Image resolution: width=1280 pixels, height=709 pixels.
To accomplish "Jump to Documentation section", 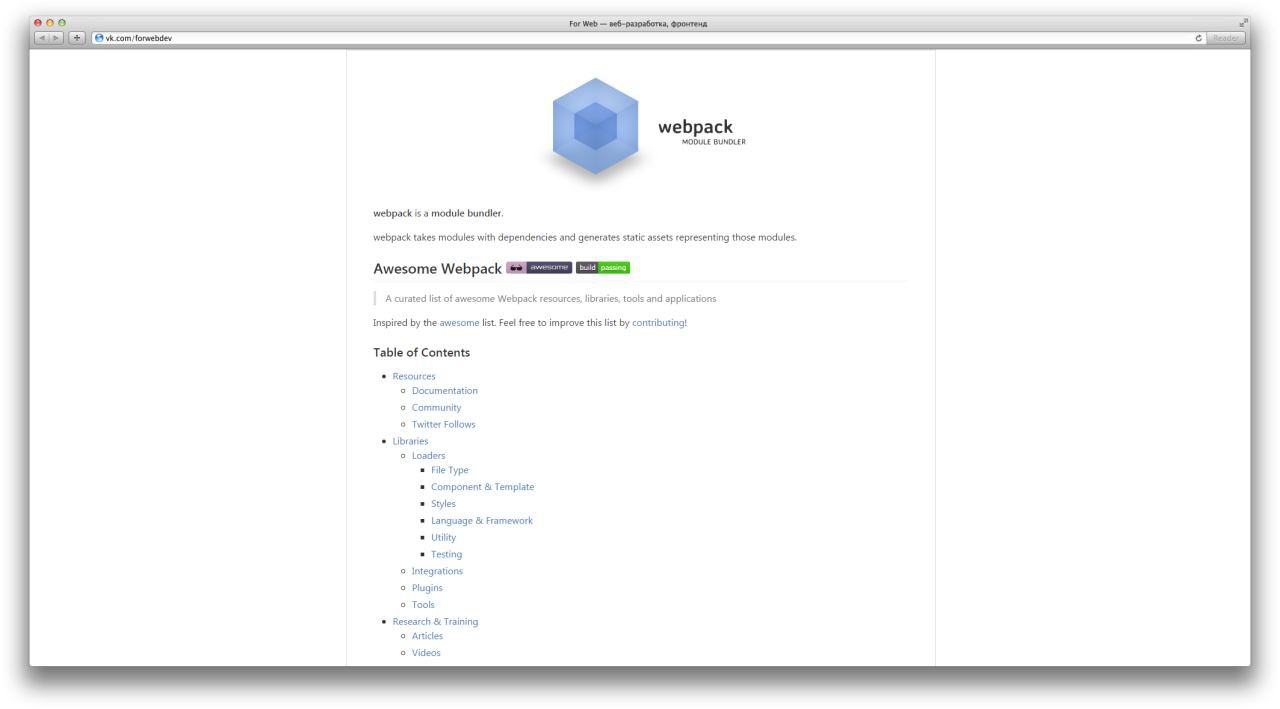I will tap(445, 391).
